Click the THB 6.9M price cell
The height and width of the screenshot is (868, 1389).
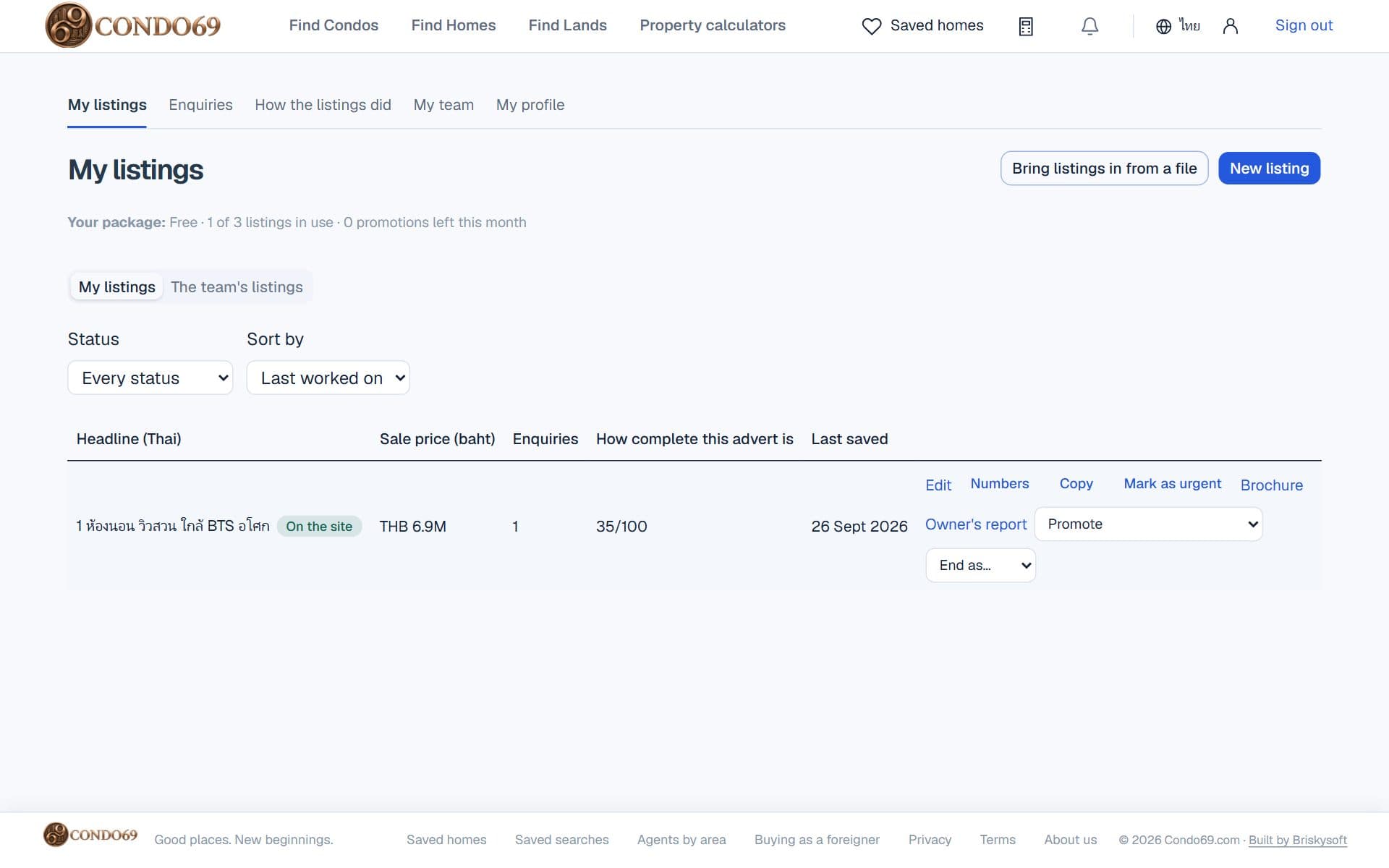[413, 527]
